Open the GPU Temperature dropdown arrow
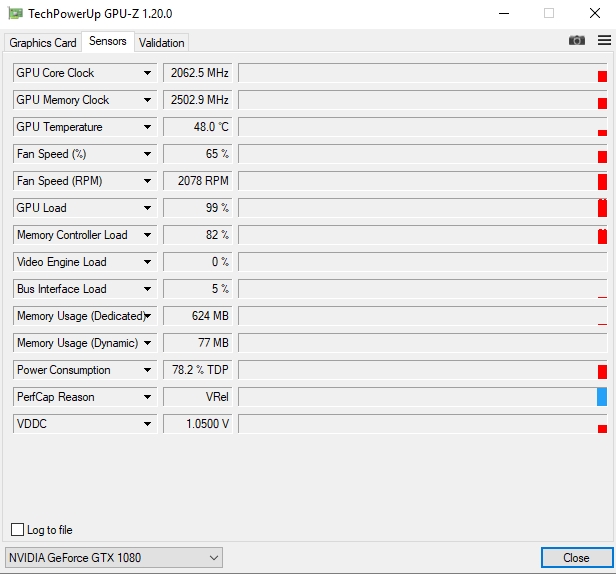Viewport: 616px width, 574px height. [147, 127]
